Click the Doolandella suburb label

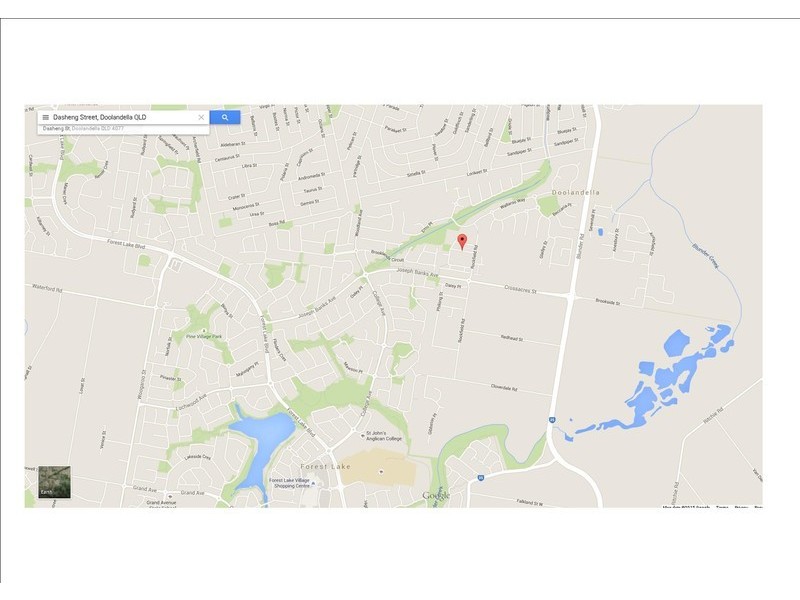tap(576, 192)
